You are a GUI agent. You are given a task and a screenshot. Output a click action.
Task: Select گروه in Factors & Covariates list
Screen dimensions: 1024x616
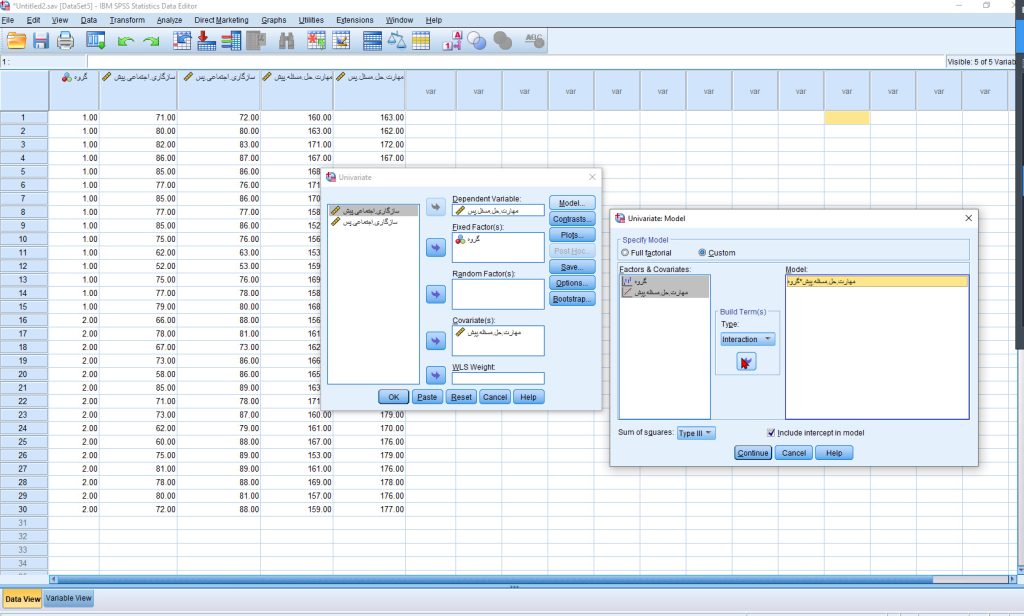[x=665, y=281]
